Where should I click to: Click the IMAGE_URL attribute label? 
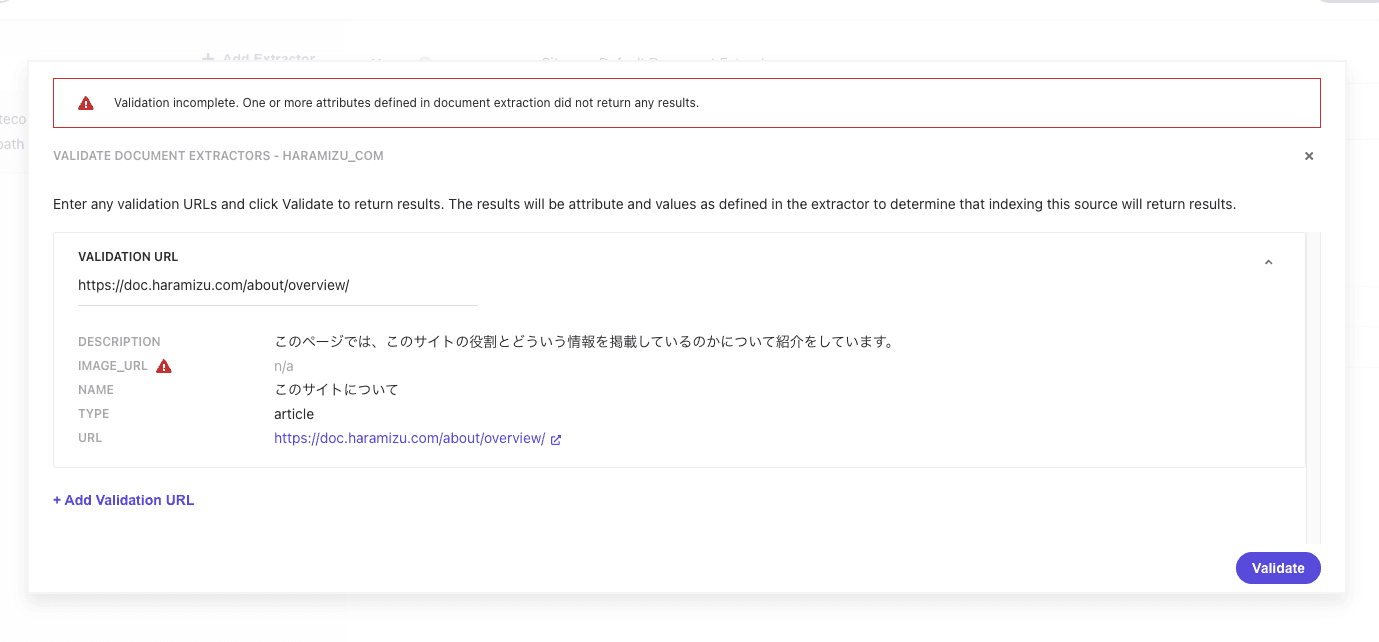(113, 366)
